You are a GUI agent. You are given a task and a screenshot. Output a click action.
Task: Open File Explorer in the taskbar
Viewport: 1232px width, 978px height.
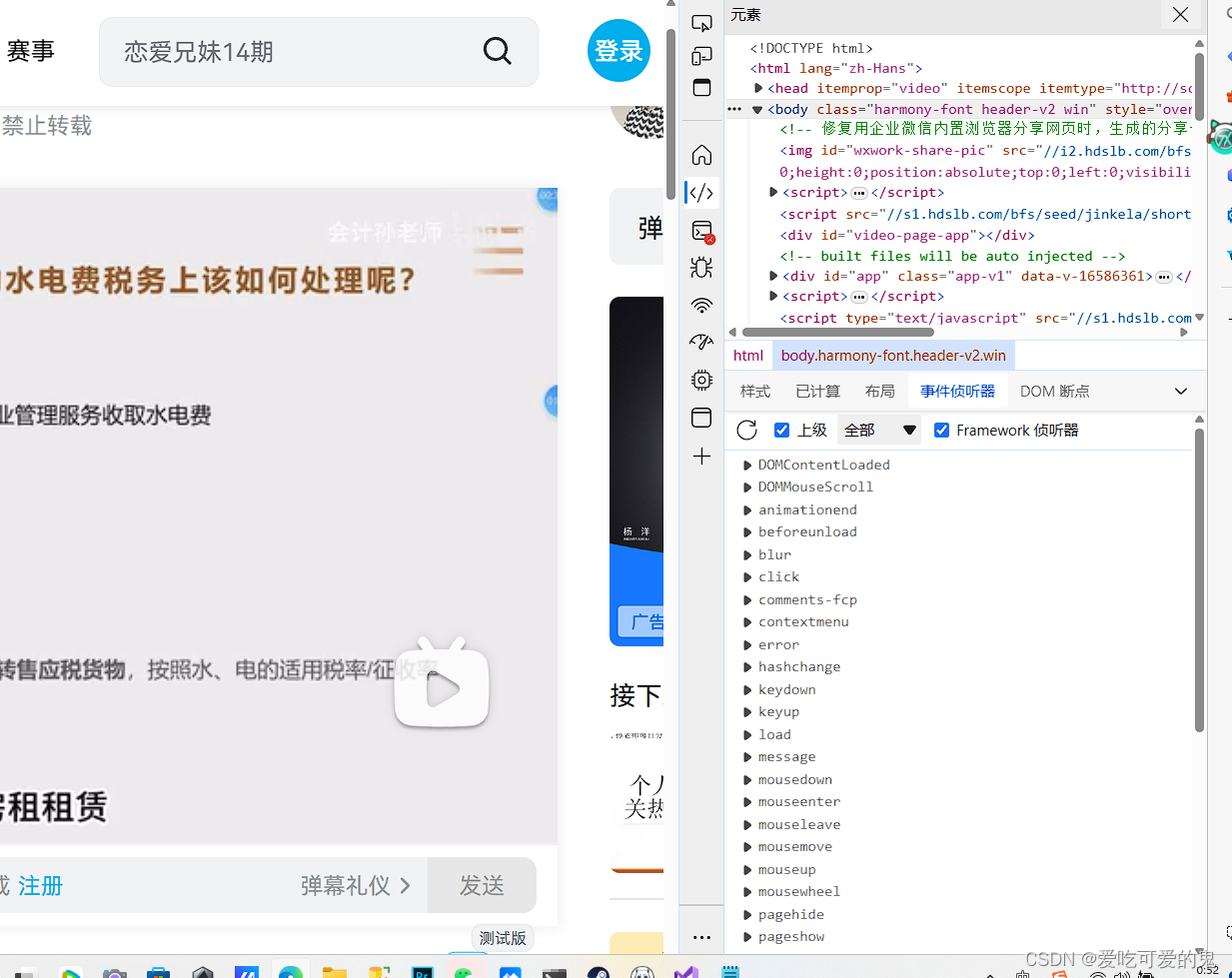click(x=335, y=972)
